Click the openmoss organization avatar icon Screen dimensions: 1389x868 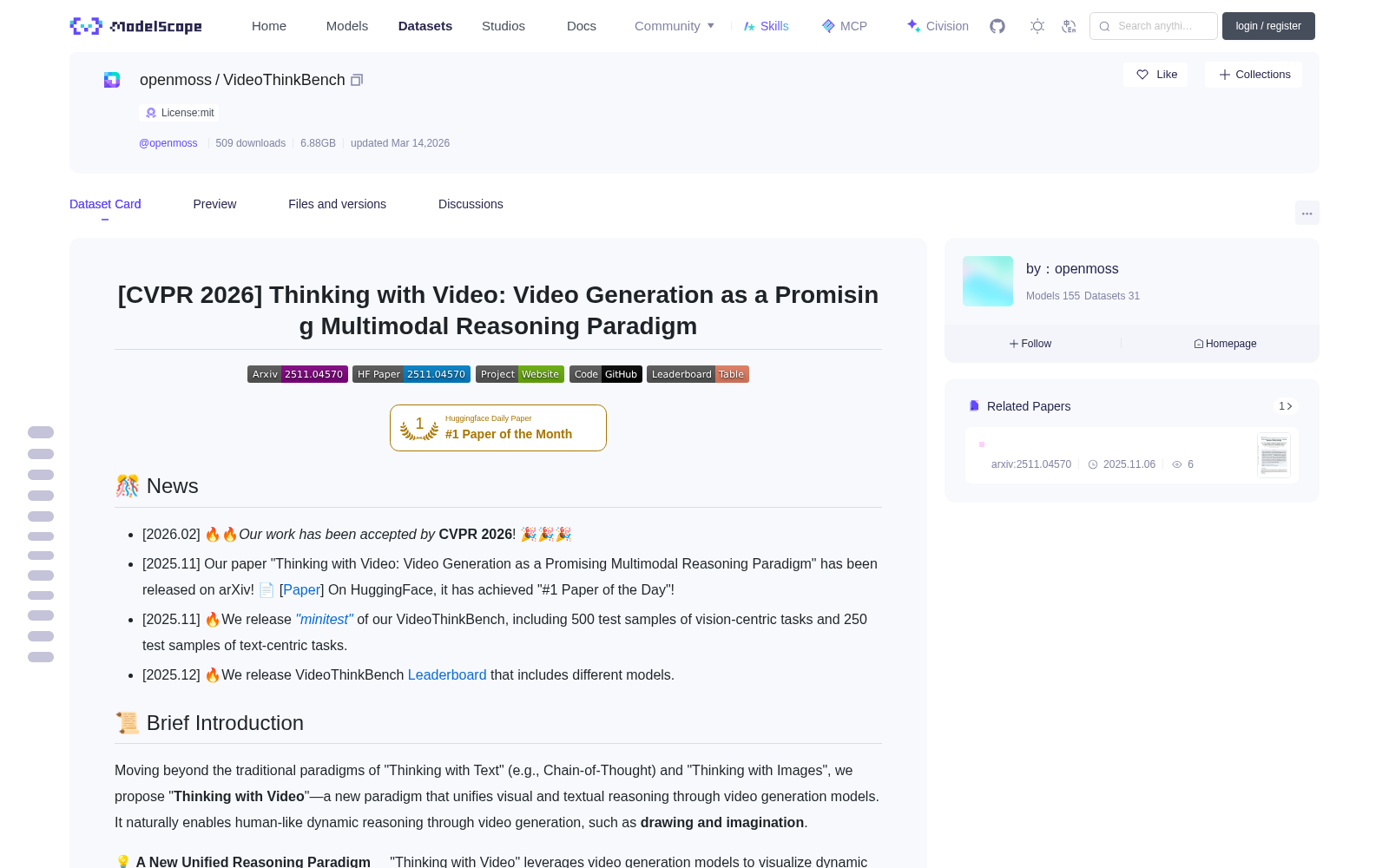[112, 80]
